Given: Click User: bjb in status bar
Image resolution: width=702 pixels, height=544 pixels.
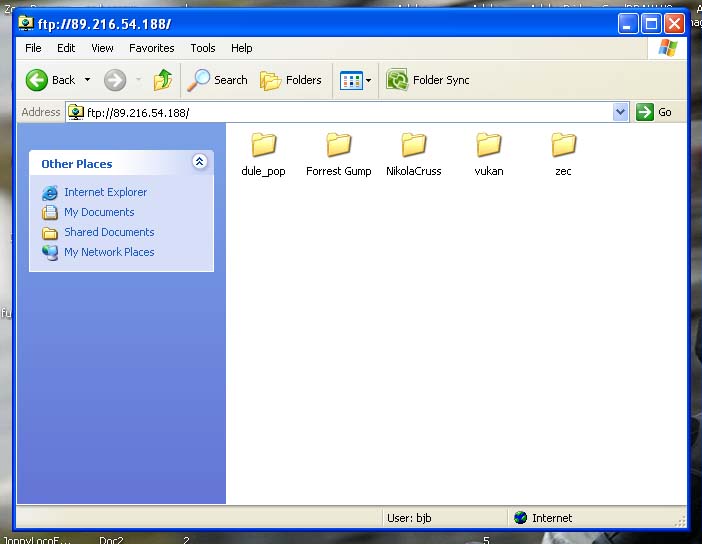Looking at the screenshot, I should coord(409,518).
